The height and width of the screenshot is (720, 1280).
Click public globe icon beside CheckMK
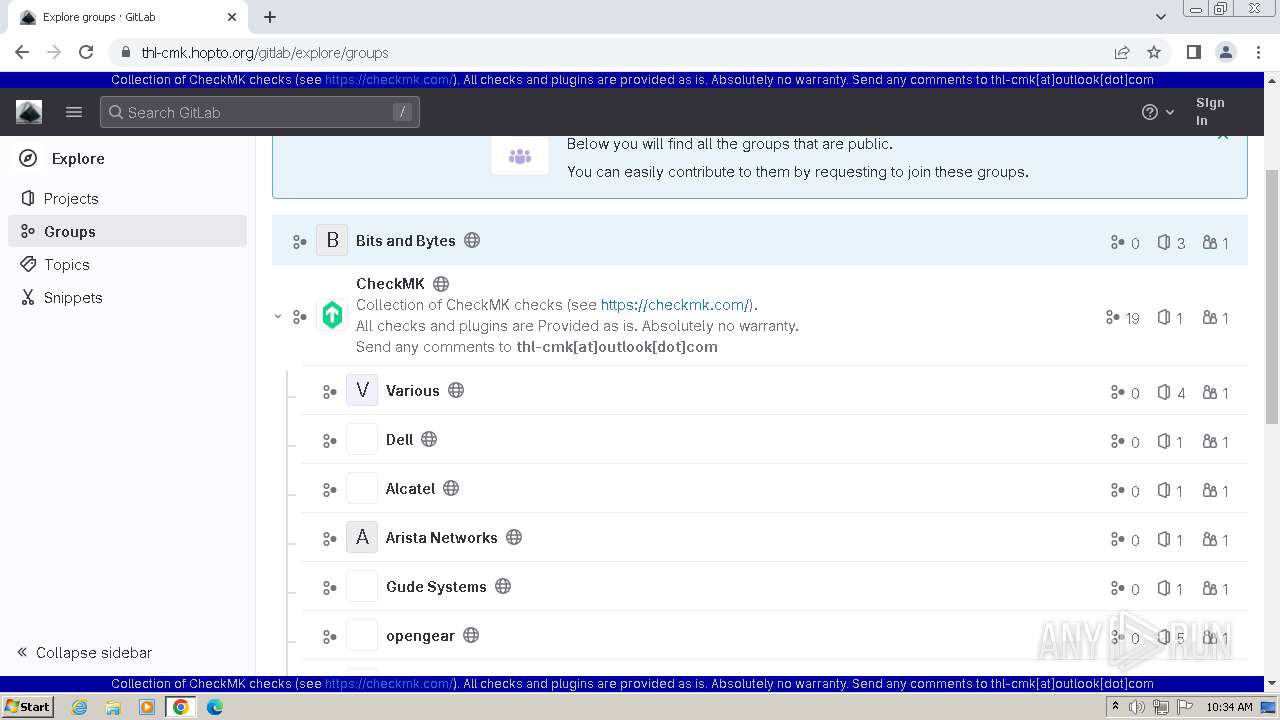[x=441, y=284]
